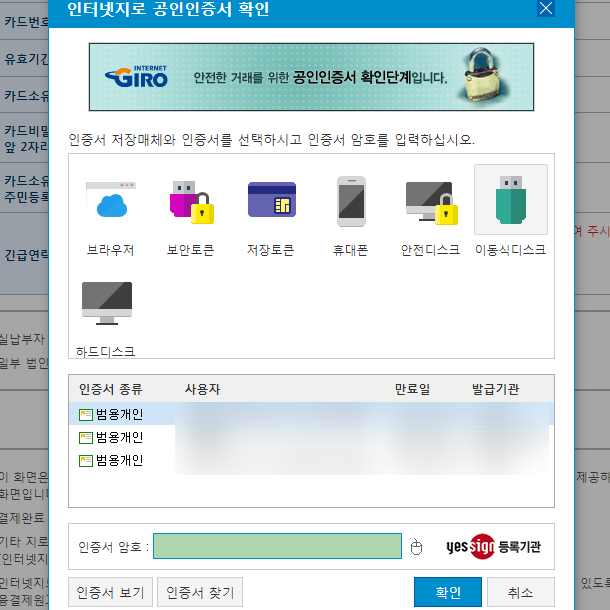The image size is (610, 610).
Task: Select the second 범용개인 certificate row
Action: 311,437
